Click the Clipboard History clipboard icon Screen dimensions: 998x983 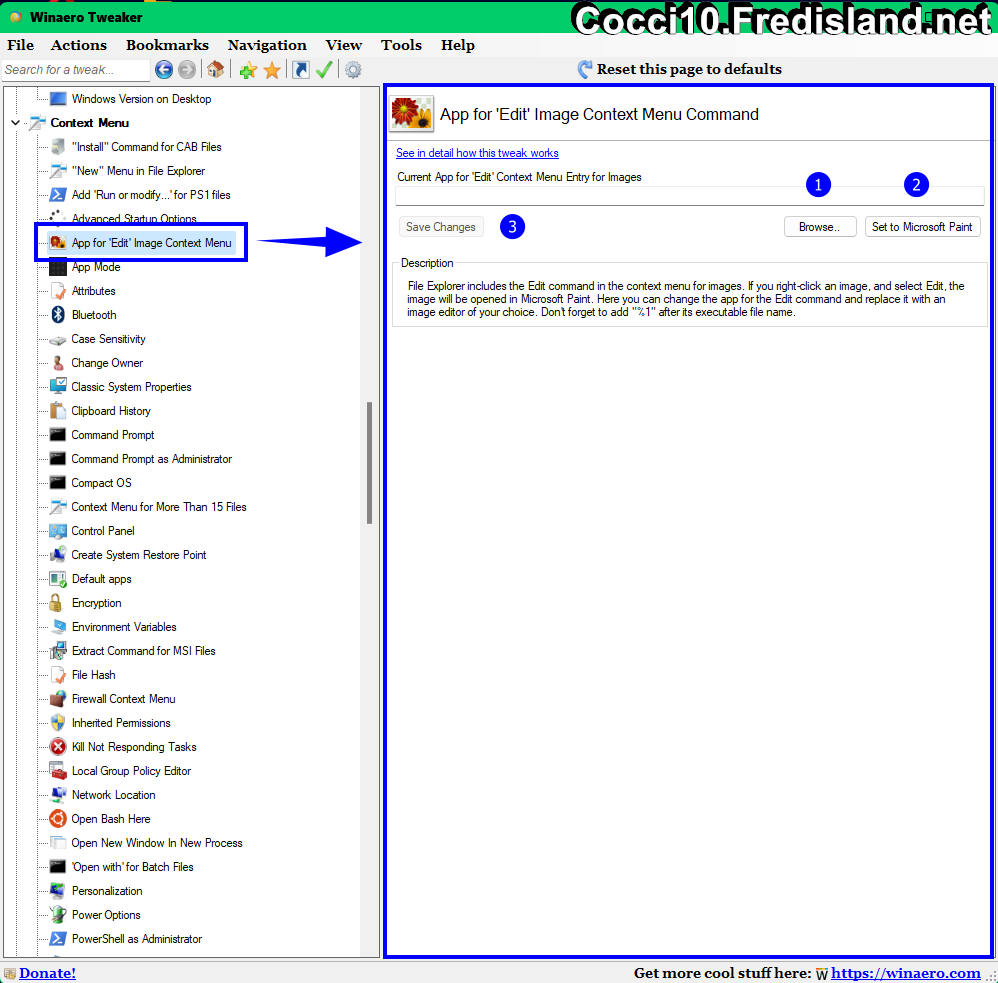(x=58, y=411)
